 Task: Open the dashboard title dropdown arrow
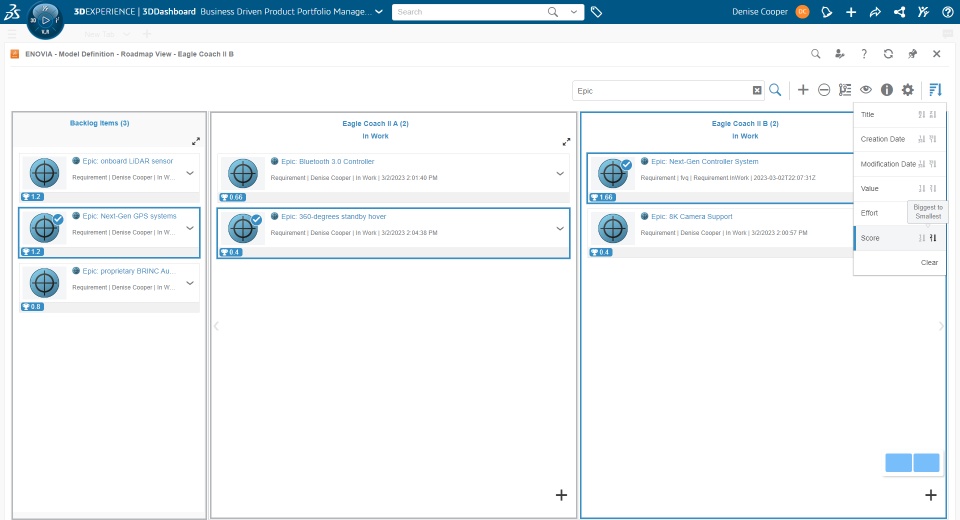click(x=379, y=12)
